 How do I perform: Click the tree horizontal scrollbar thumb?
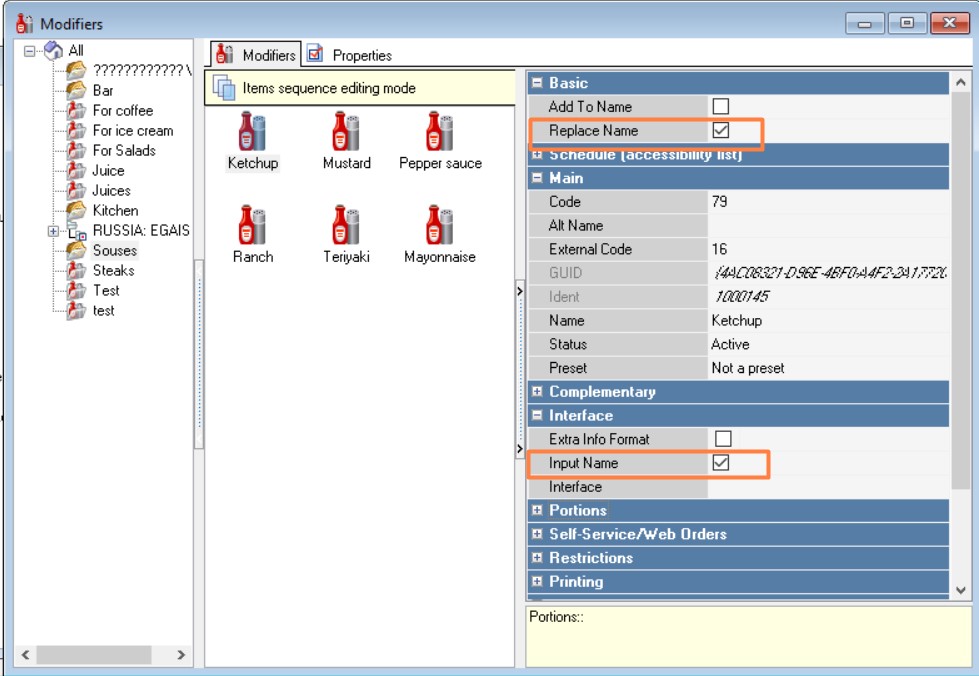[x=94, y=654]
